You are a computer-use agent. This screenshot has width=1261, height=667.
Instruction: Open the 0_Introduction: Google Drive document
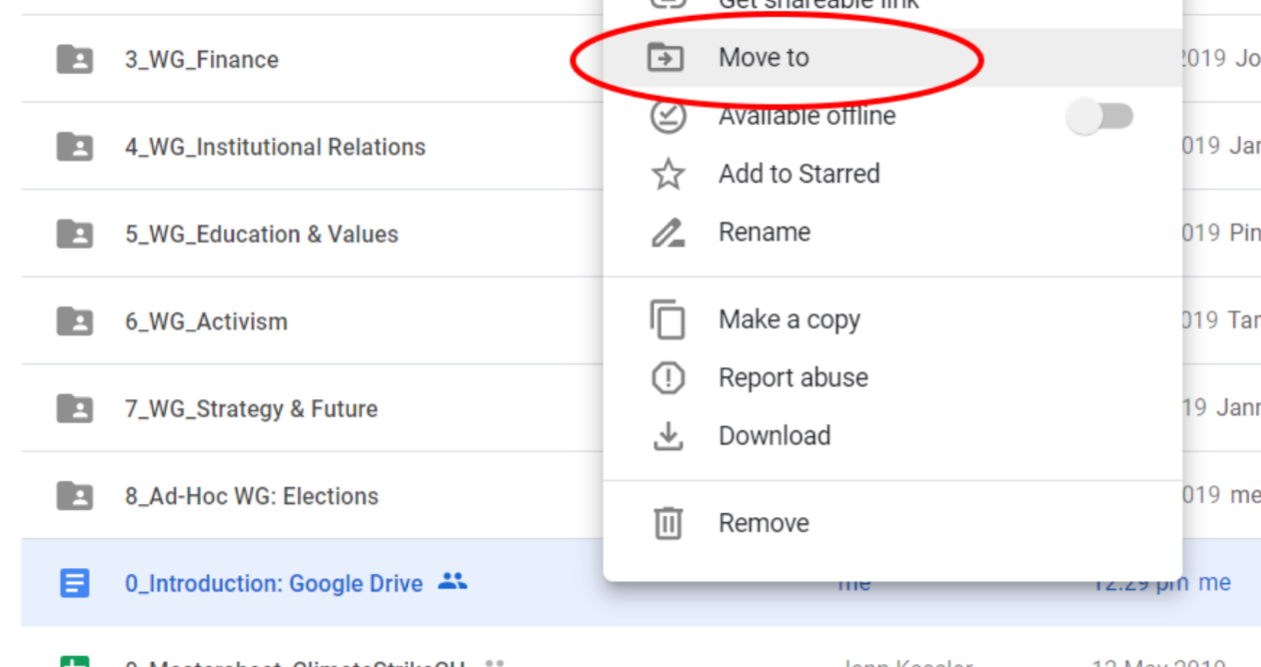pos(273,583)
